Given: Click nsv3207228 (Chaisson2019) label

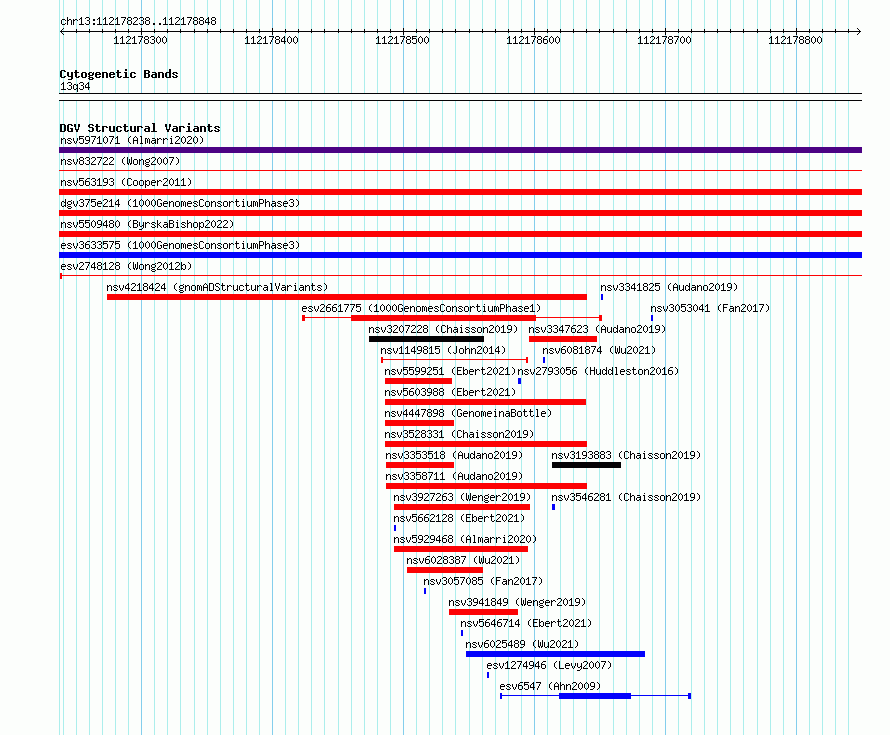Looking at the screenshot, I should point(443,329).
